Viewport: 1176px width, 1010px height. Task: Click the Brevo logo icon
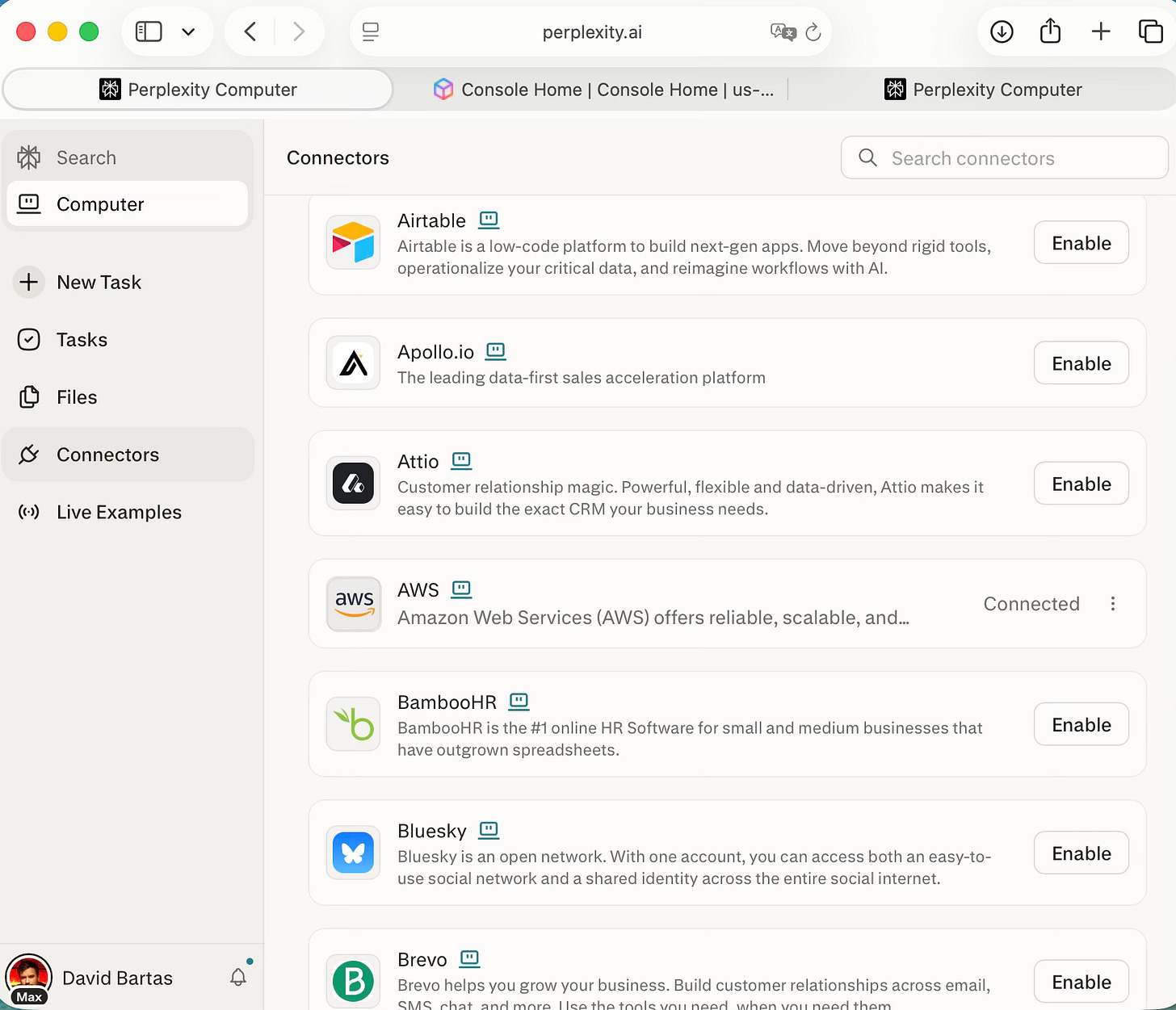(354, 981)
